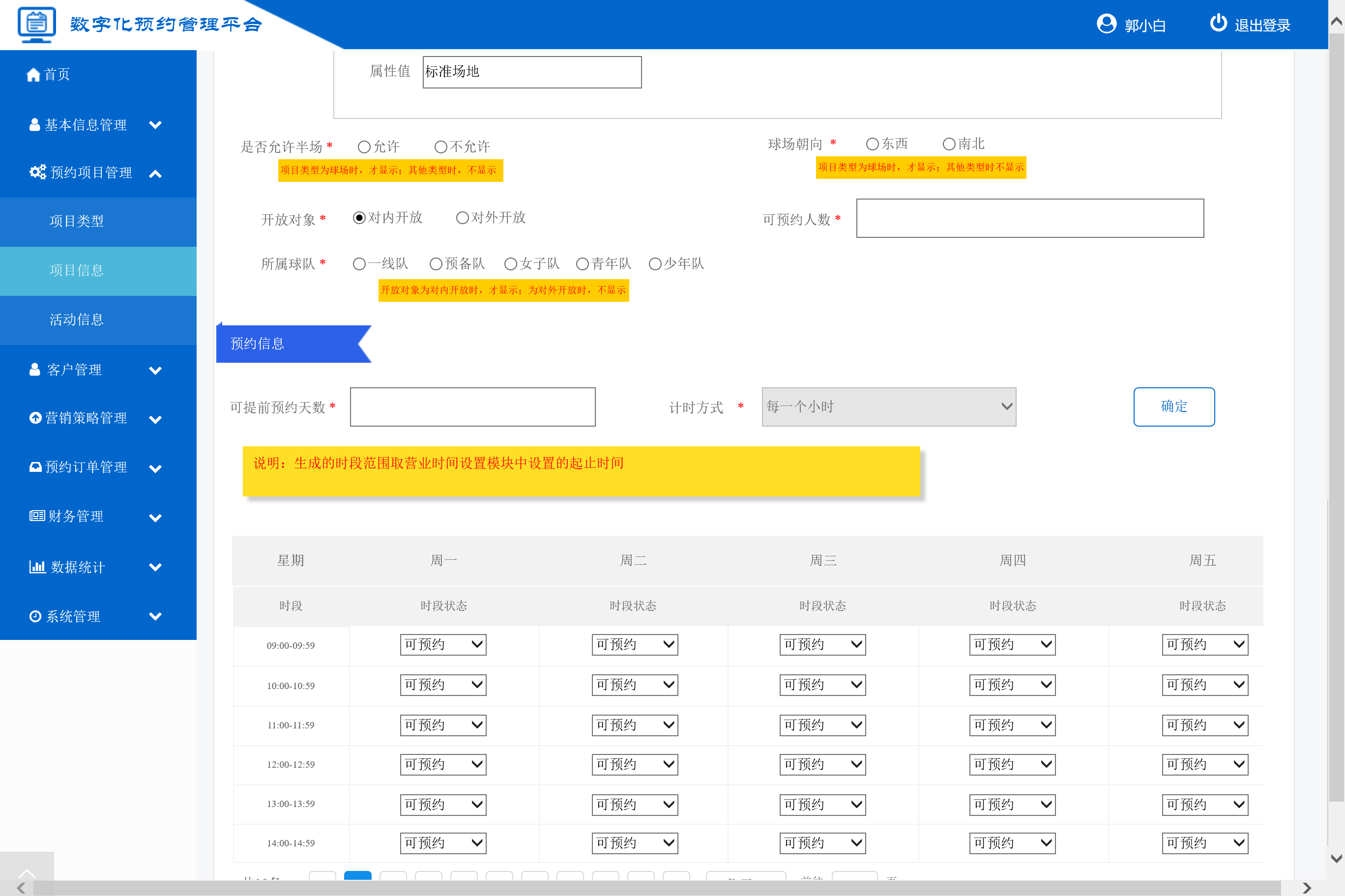The image size is (1345, 896).
Task: Choose 东西 court orientation
Action: point(873,145)
